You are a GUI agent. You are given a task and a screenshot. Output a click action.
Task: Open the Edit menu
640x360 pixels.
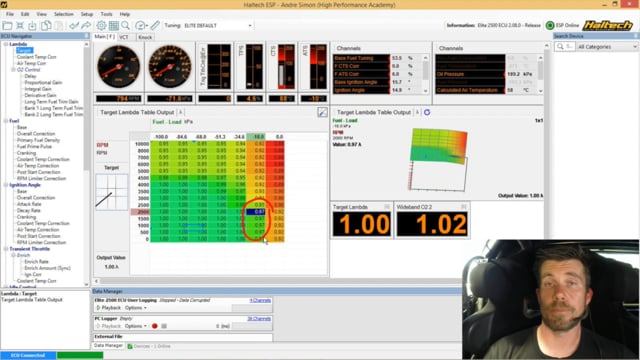[x=25, y=14]
